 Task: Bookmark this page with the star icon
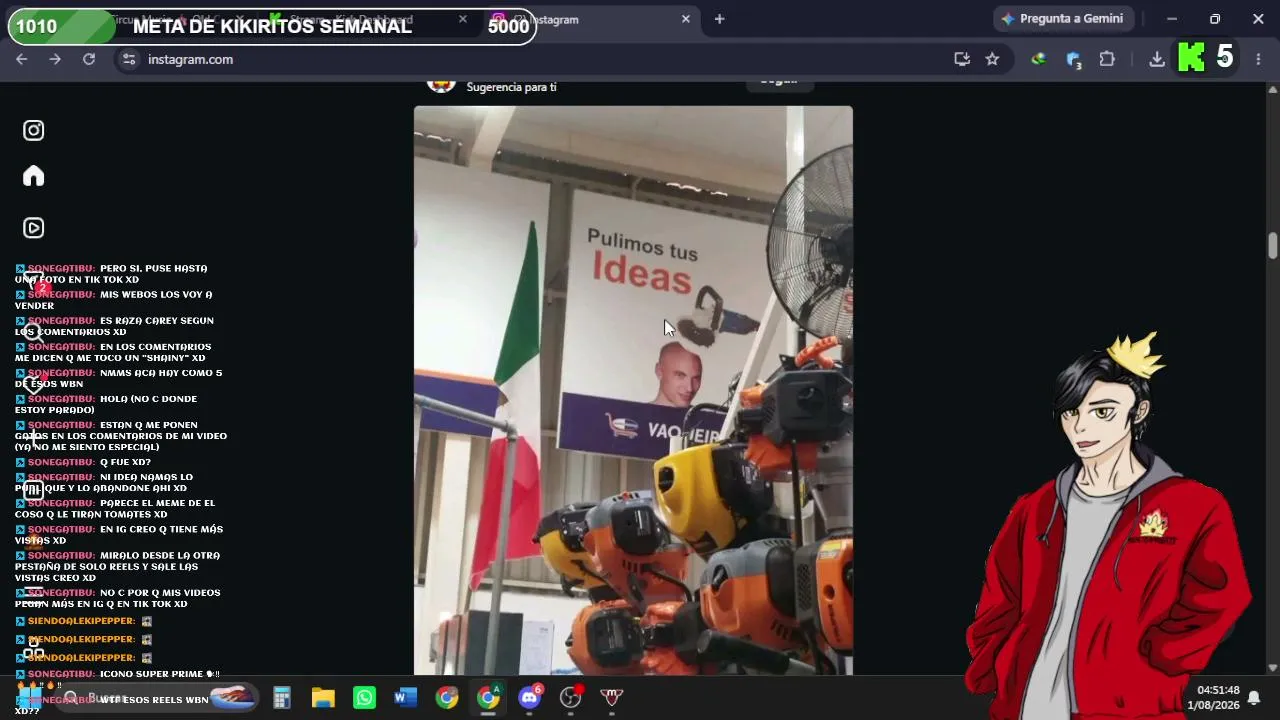click(992, 59)
